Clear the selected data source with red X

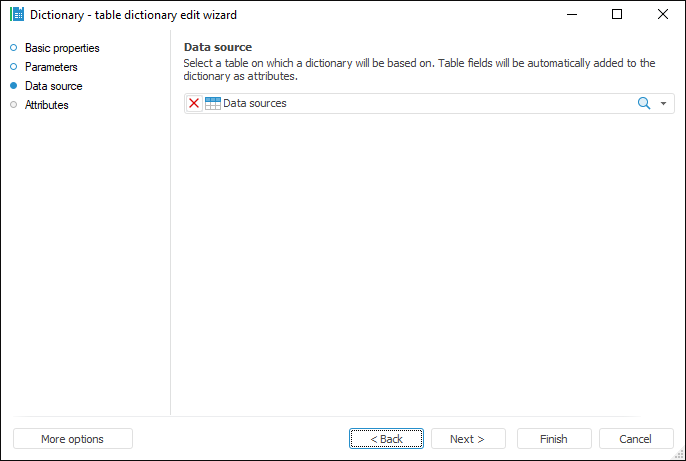pos(194,103)
